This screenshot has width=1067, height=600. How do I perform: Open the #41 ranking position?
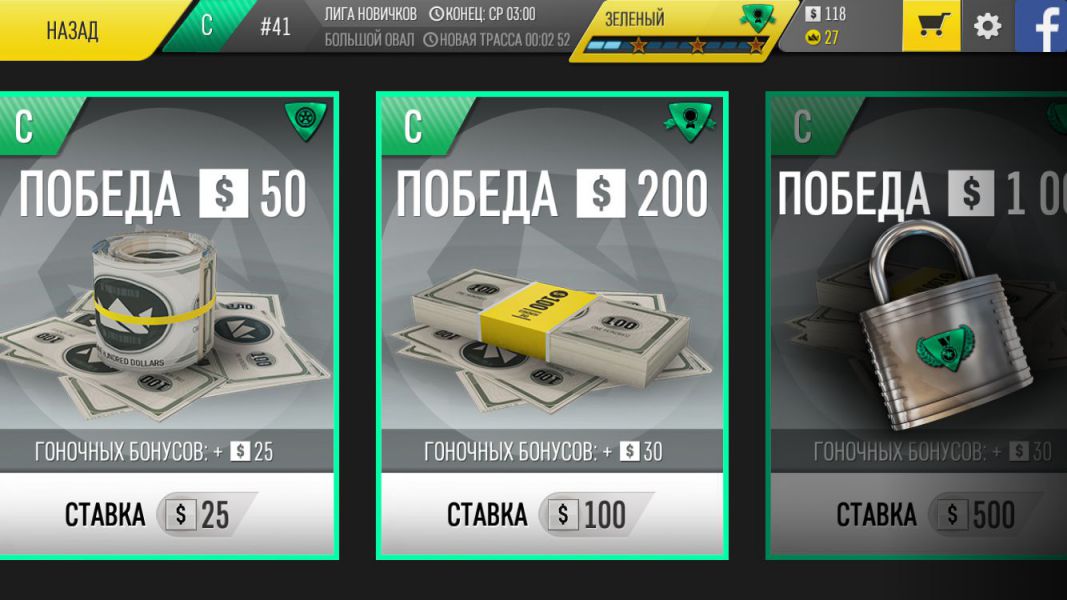coord(276,27)
